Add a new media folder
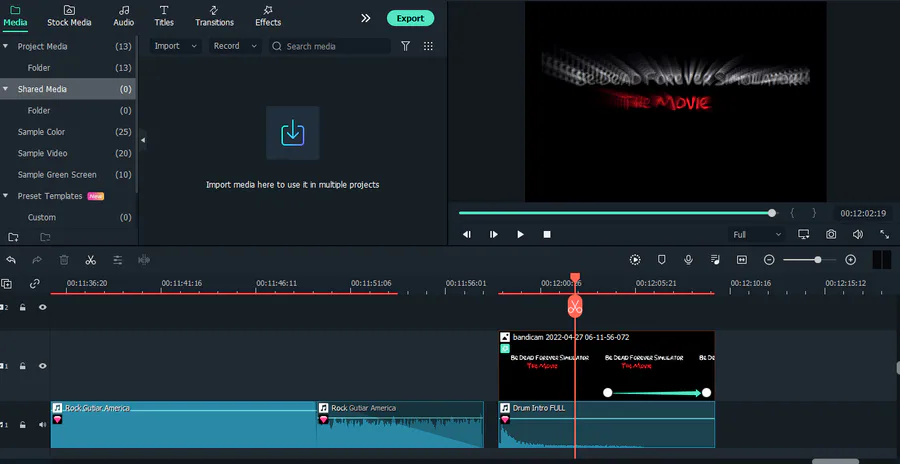Image resolution: width=900 pixels, height=464 pixels. click(x=13, y=237)
